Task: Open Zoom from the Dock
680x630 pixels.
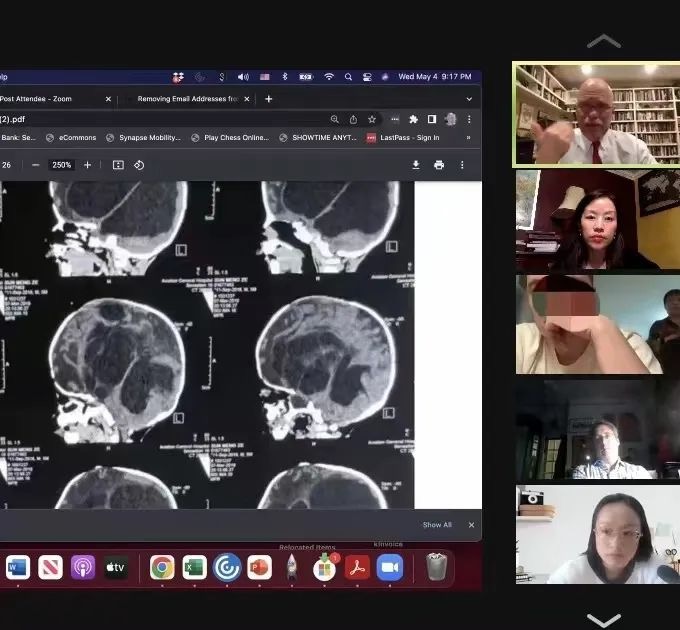Action: click(390, 568)
